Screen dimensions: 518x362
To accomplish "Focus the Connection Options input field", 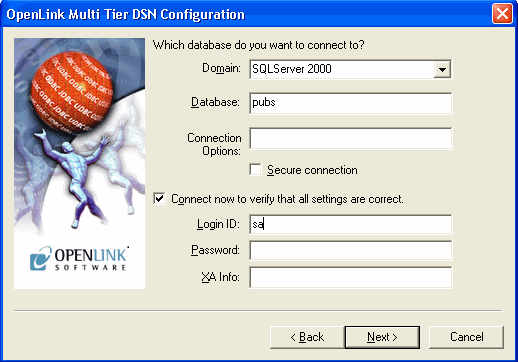I will (351, 138).
